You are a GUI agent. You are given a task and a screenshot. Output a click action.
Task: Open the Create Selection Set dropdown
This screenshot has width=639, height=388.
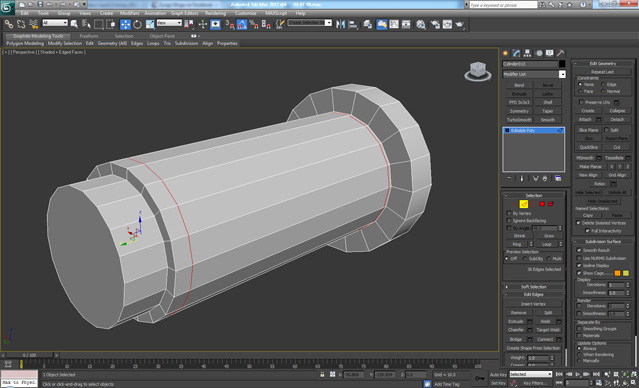pyautogui.click(x=310, y=23)
